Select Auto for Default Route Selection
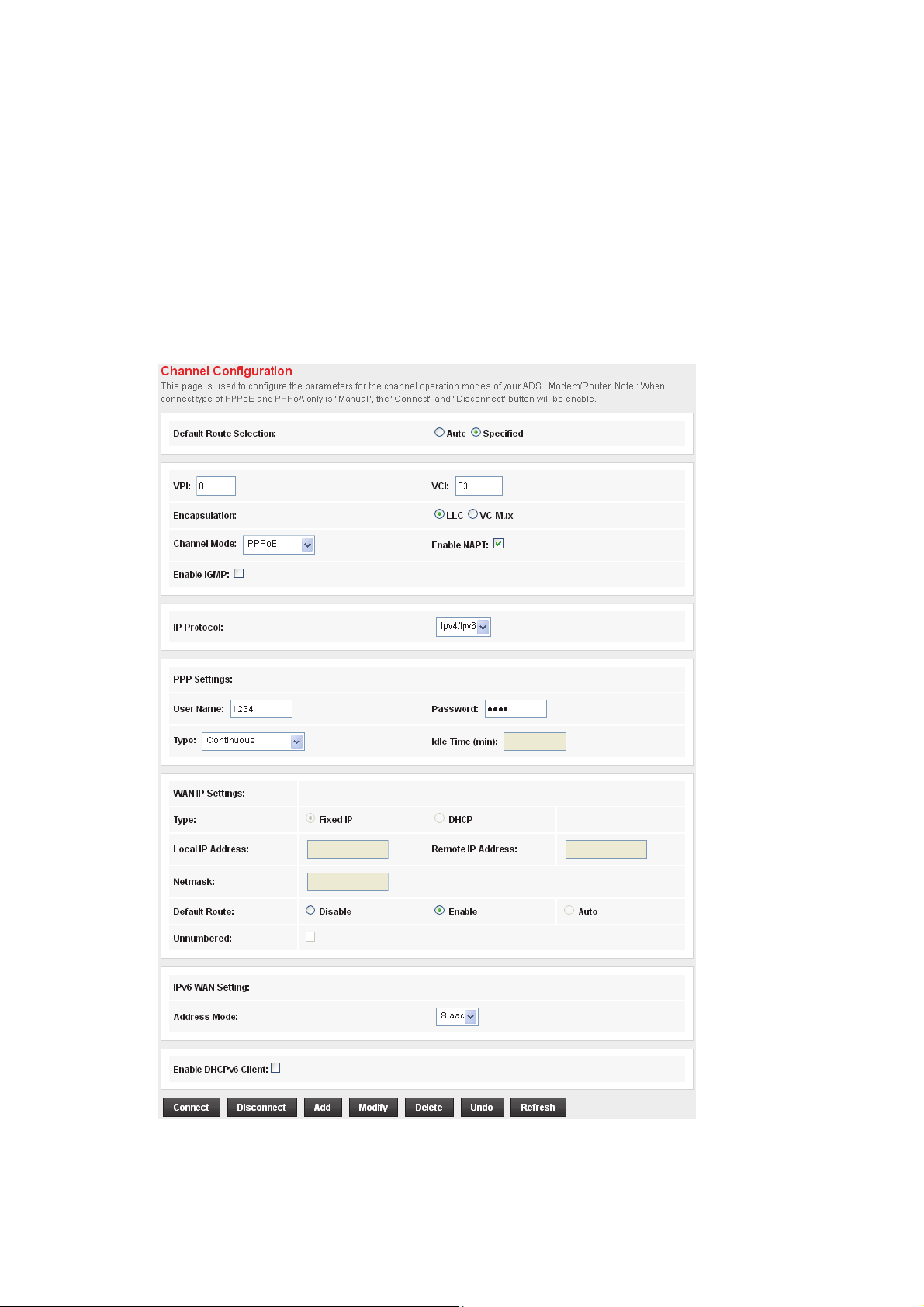 point(439,433)
